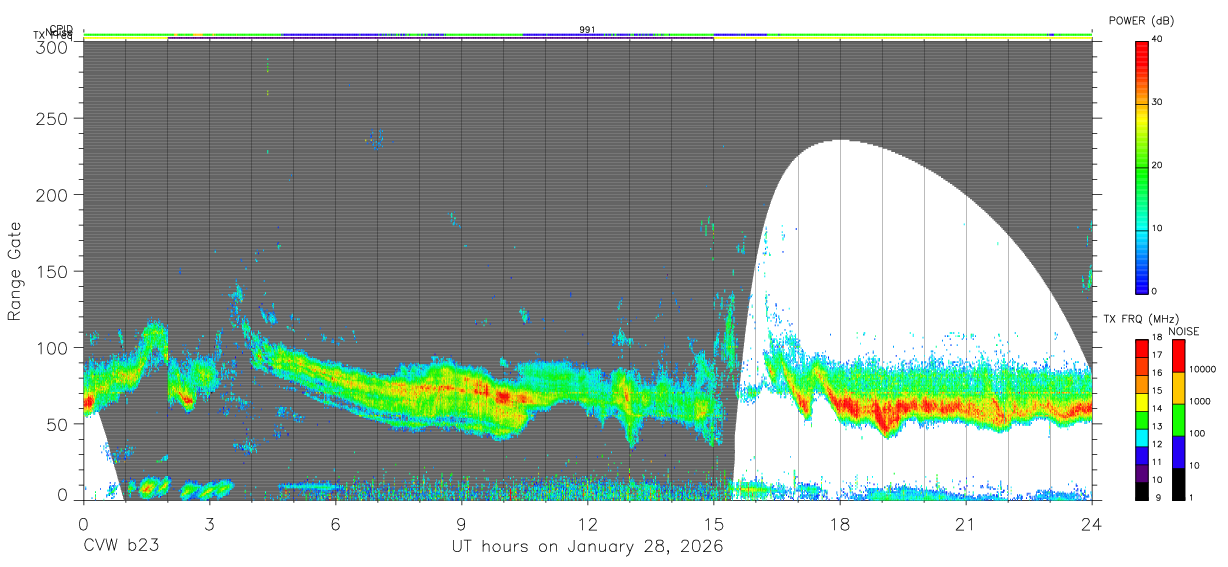Select the 10000 label on noise scale
1228x567 pixels.
[1203, 369]
